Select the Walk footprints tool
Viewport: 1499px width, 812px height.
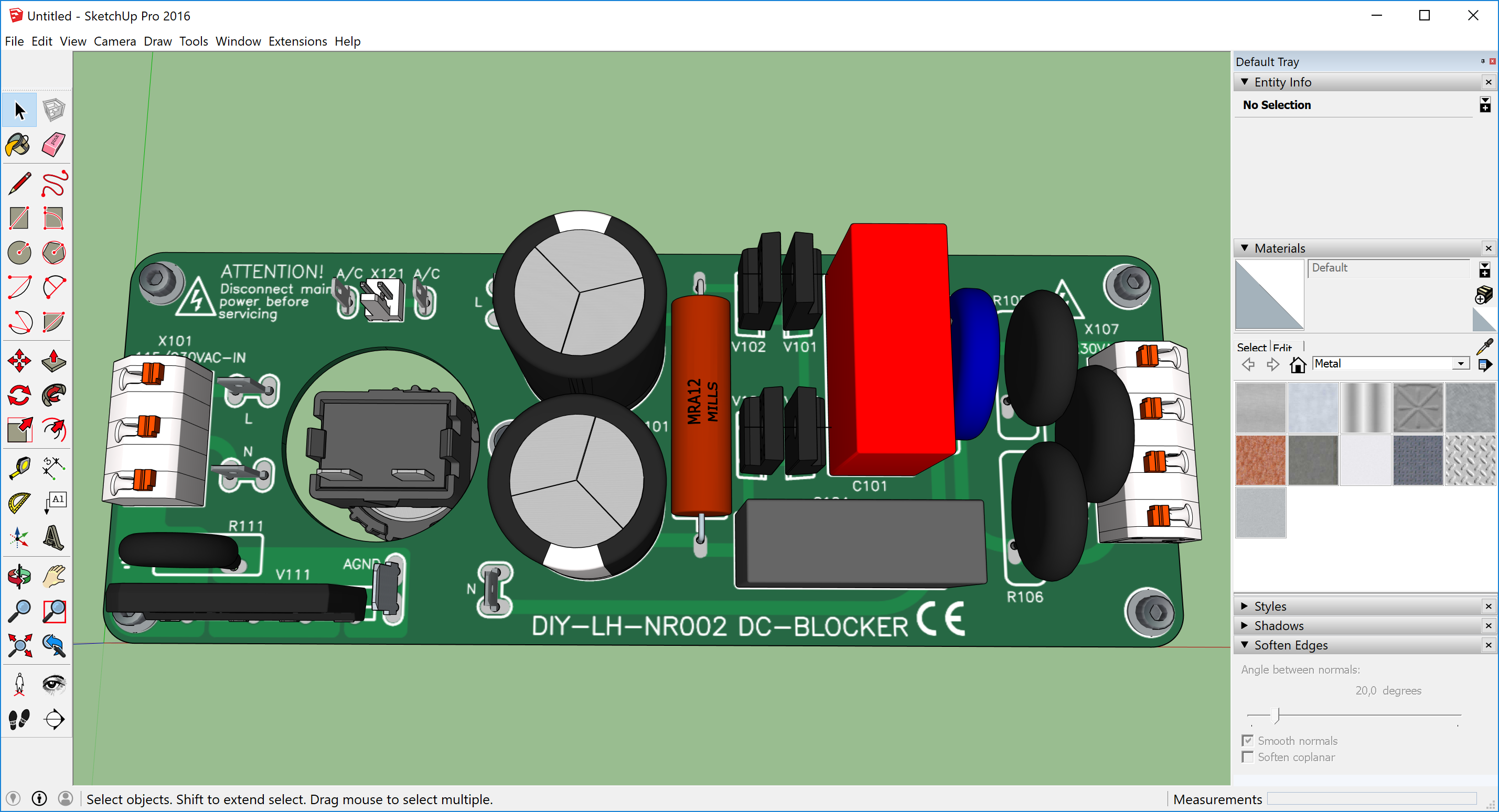pos(19,720)
